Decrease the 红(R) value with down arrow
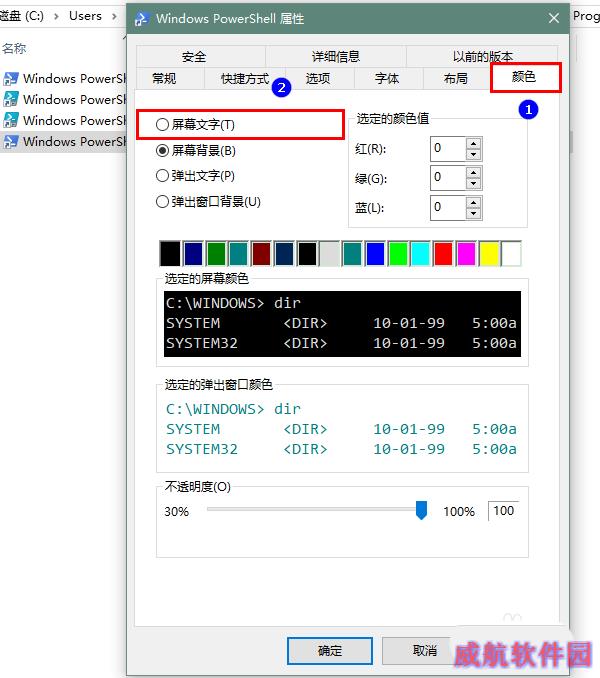Viewport: 600px width, 678px height. click(x=474, y=154)
